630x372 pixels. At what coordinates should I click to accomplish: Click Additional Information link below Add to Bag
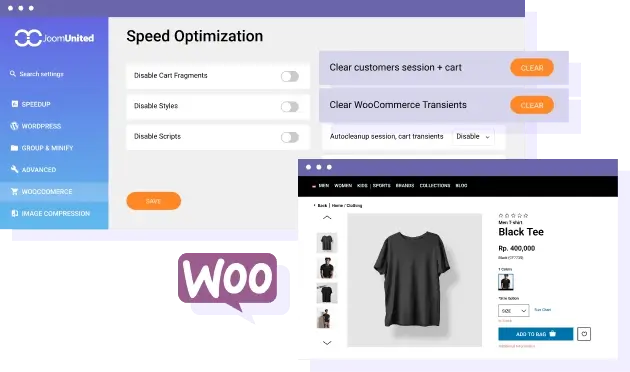point(516,346)
